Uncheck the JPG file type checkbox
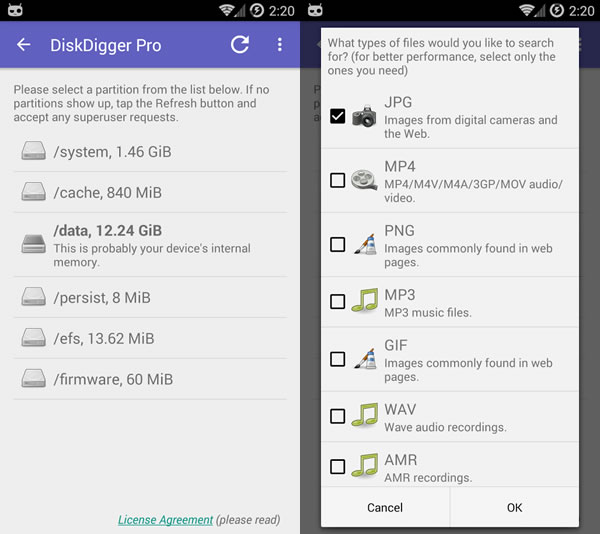The width and height of the screenshot is (600, 534). [337, 116]
